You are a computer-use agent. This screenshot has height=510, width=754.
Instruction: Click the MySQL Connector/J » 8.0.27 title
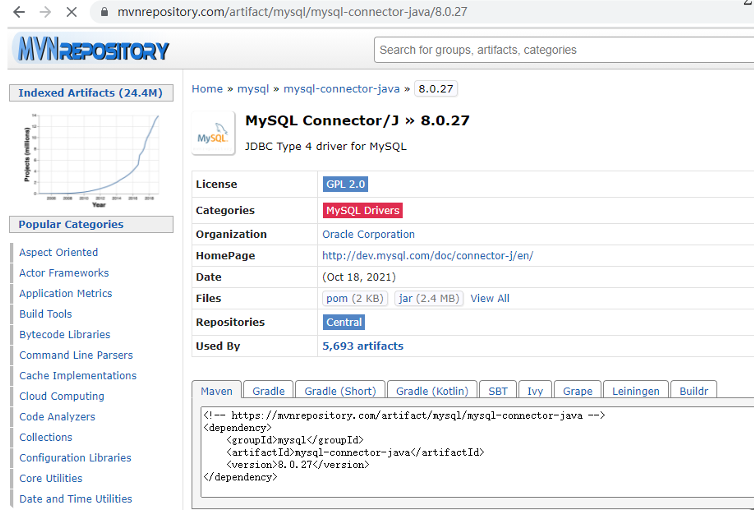[x=357, y=120]
